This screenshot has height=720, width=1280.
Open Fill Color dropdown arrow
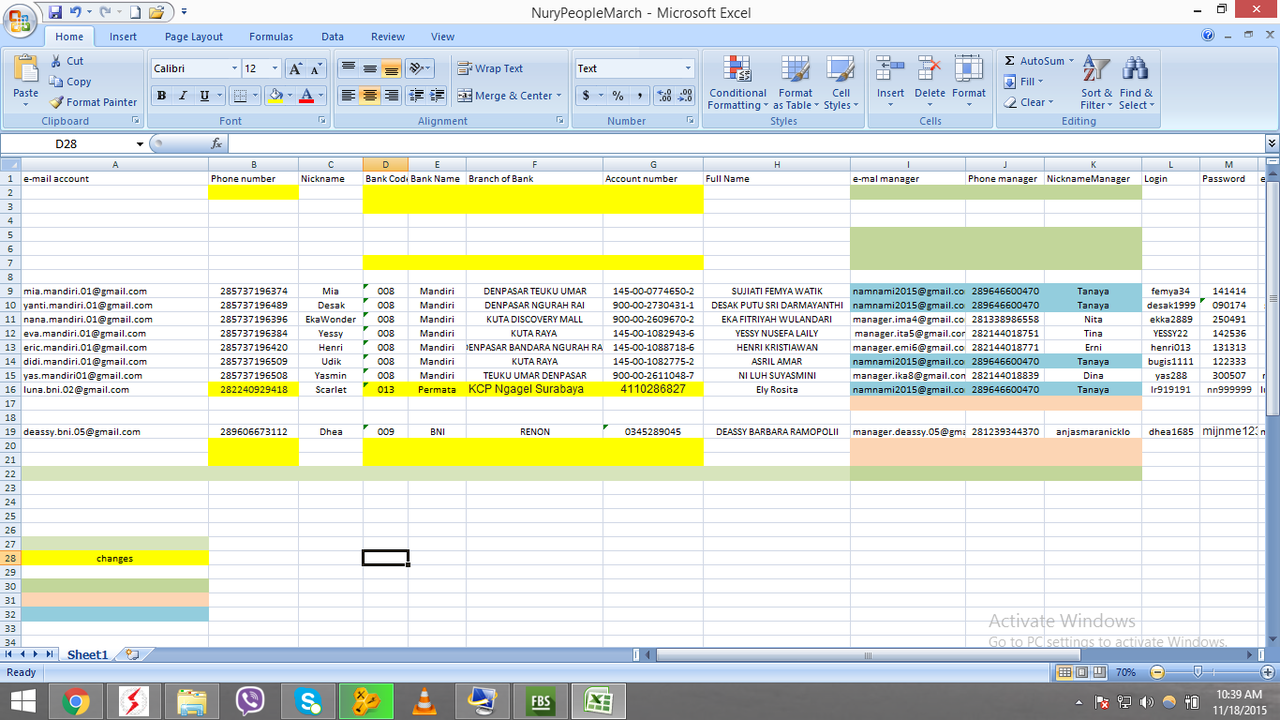(x=289, y=96)
